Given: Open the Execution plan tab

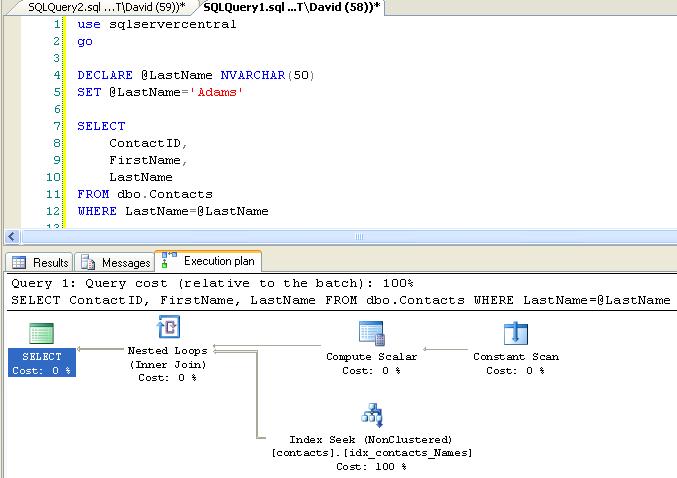Looking at the screenshot, I should (208, 261).
